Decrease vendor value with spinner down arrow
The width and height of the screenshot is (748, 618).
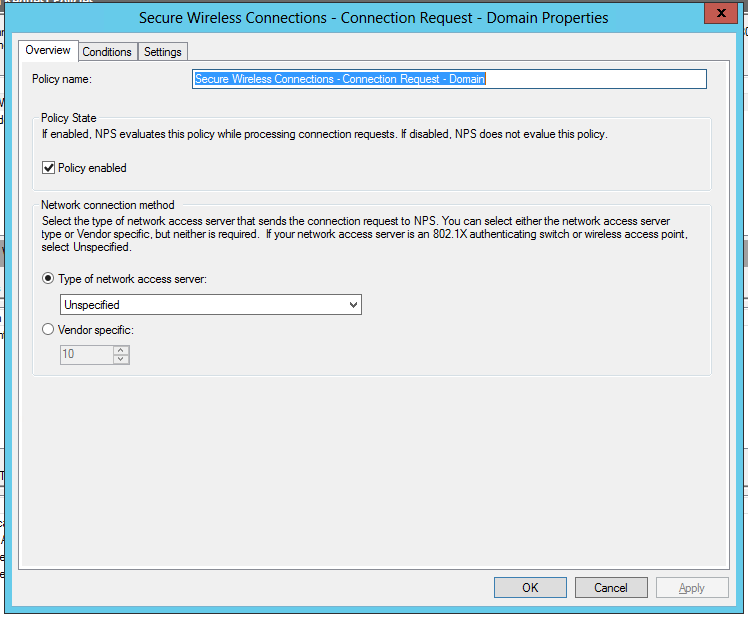click(x=121, y=359)
